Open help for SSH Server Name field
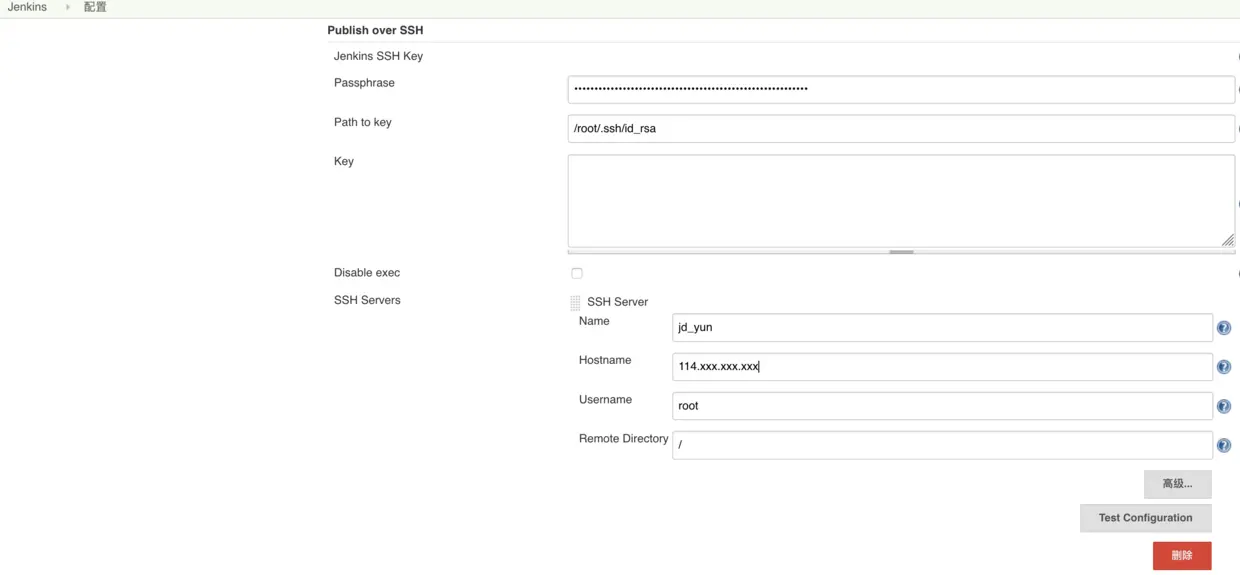Image resolution: width=1240 pixels, height=575 pixels. coord(1223,328)
